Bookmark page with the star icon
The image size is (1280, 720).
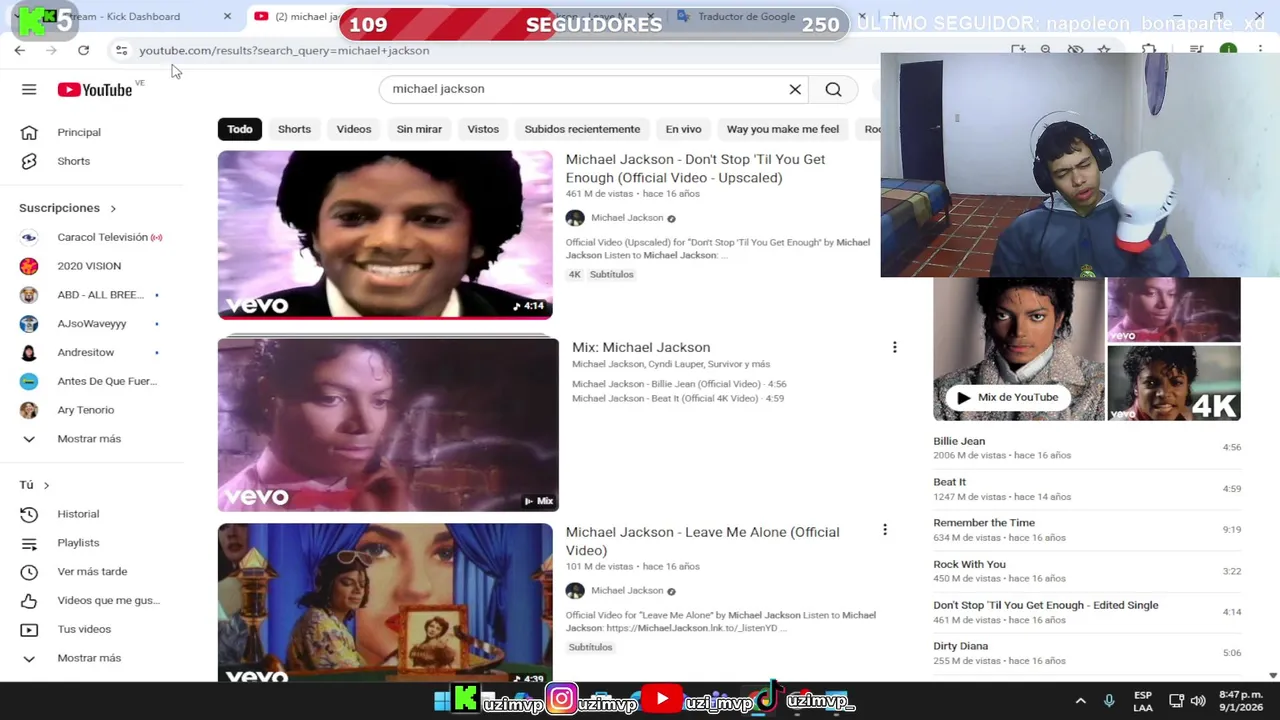tap(1104, 50)
